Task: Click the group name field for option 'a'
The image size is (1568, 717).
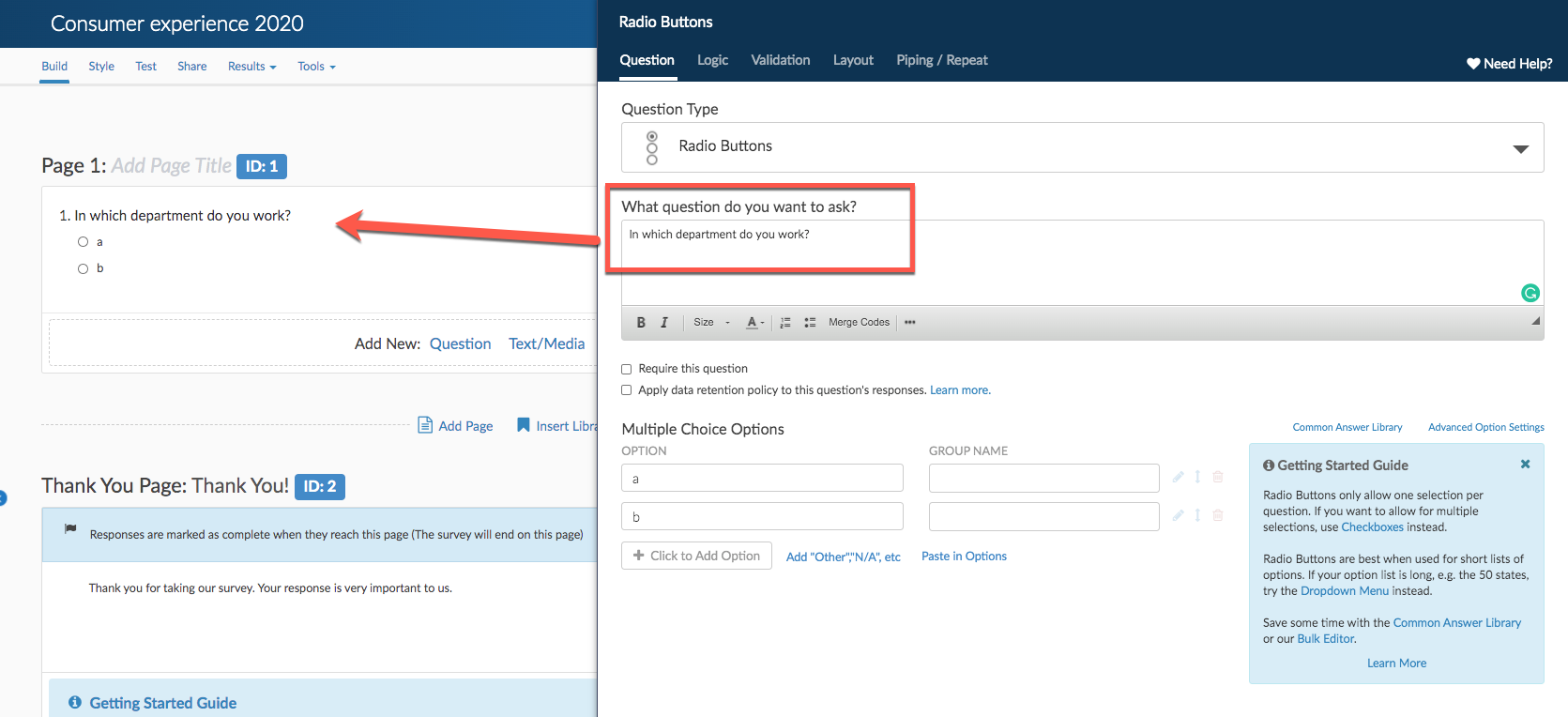Action: 1044,478
